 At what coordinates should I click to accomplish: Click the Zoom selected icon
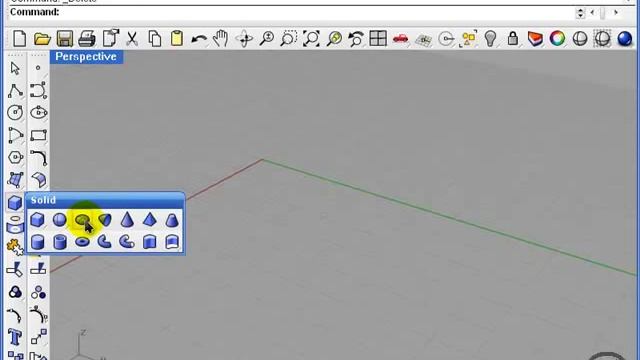point(334,39)
